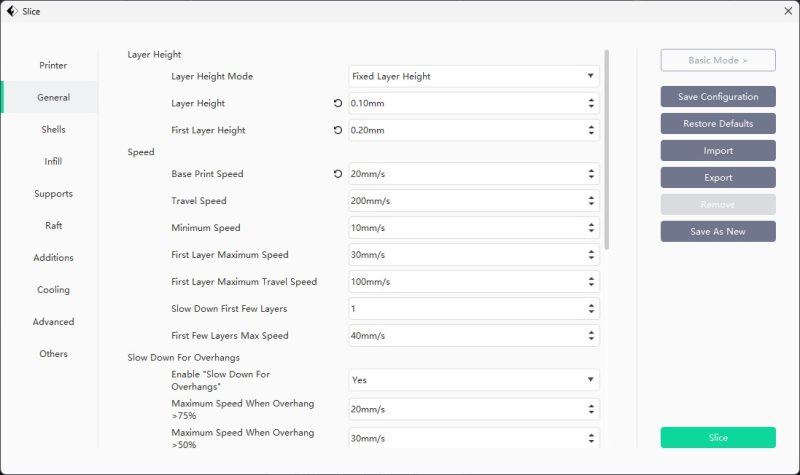Image resolution: width=800 pixels, height=475 pixels.
Task: Adjust the Travel Speed stepper arrows
Action: (591, 201)
